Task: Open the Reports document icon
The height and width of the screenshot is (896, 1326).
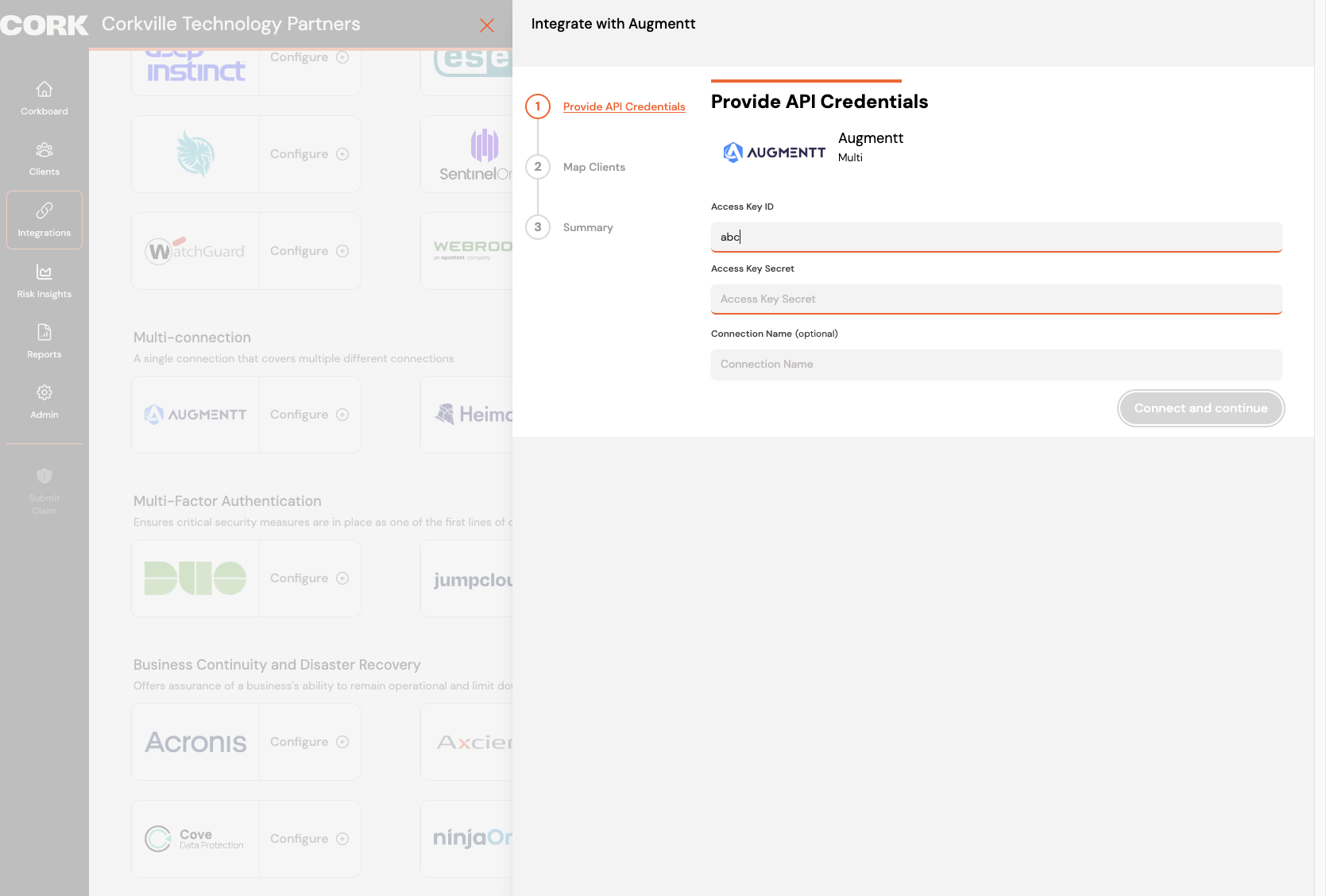Action: tap(44, 332)
